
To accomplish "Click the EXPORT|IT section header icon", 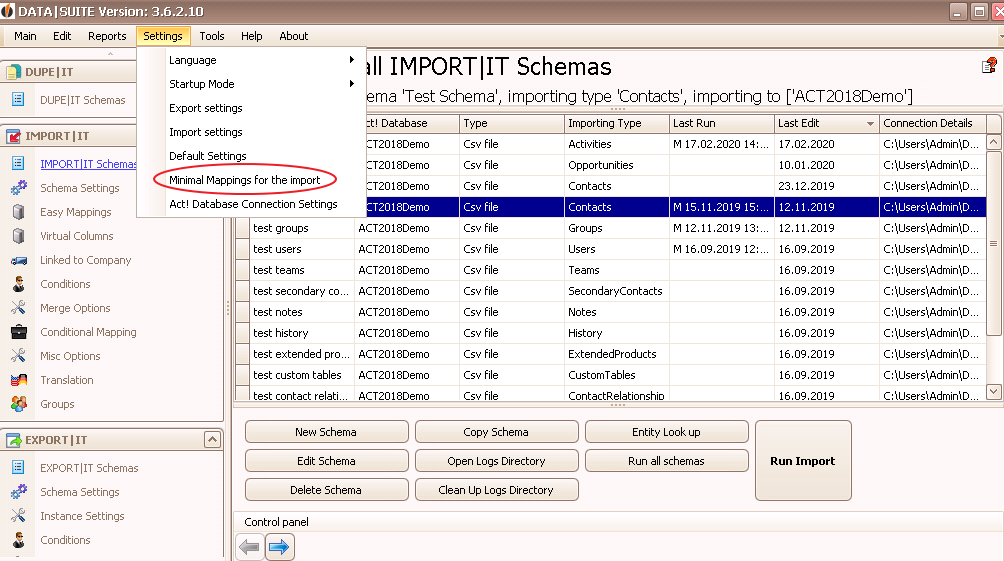I will point(13,440).
